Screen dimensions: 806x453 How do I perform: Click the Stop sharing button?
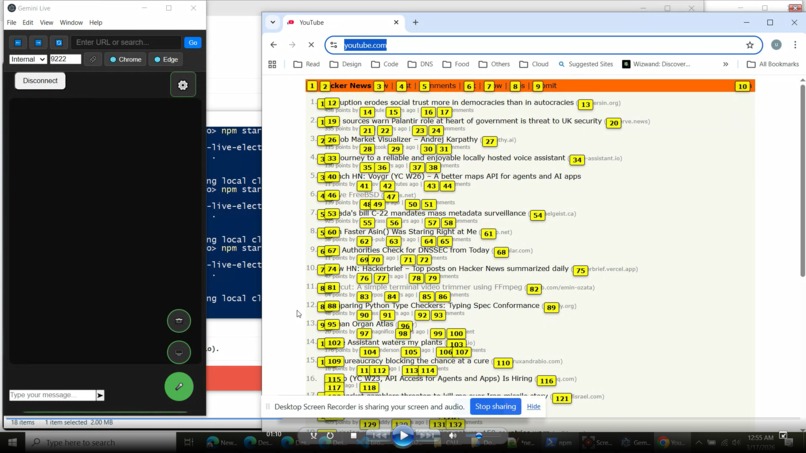[x=495, y=406]
